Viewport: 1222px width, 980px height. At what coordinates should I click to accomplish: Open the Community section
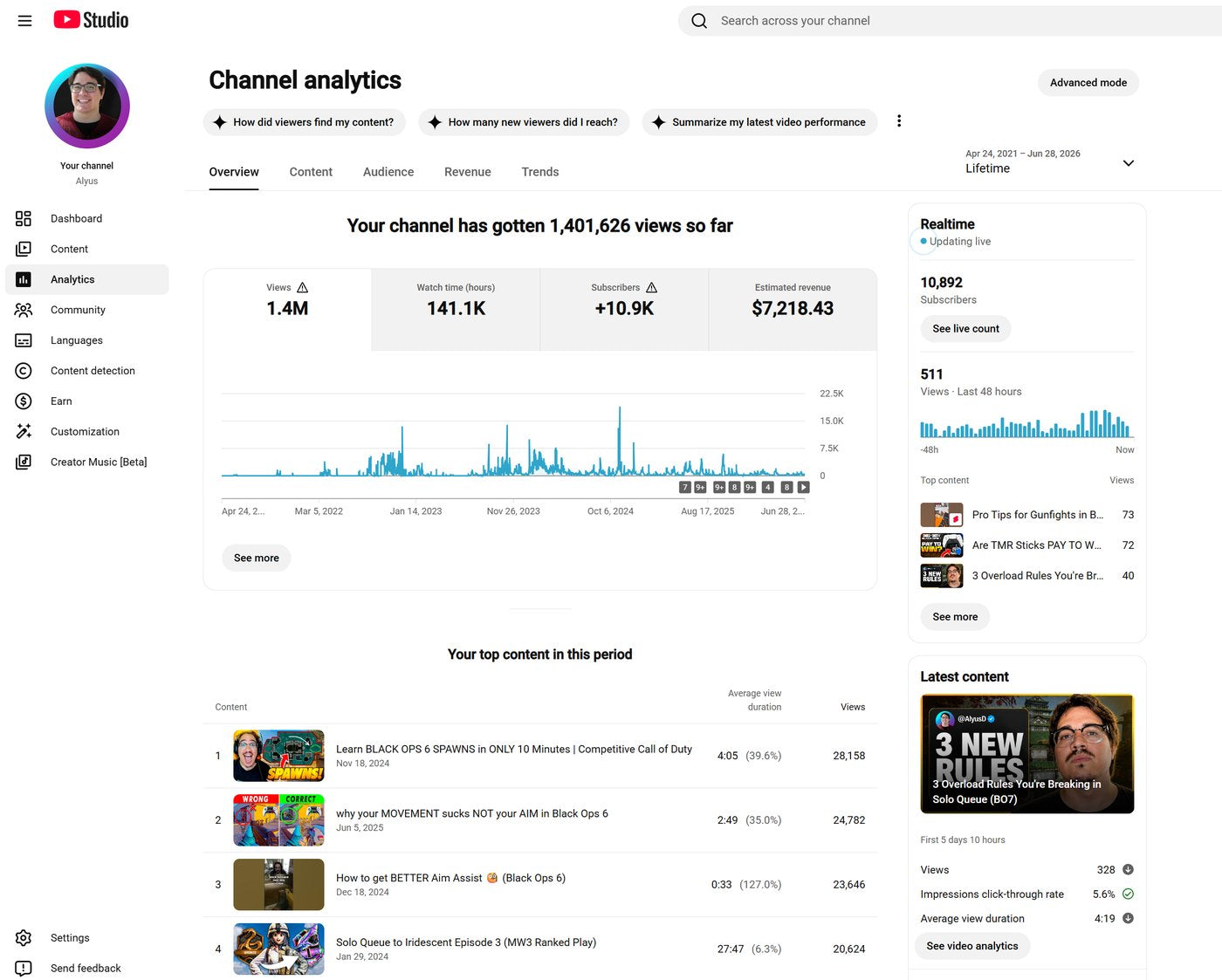(87, 310)
